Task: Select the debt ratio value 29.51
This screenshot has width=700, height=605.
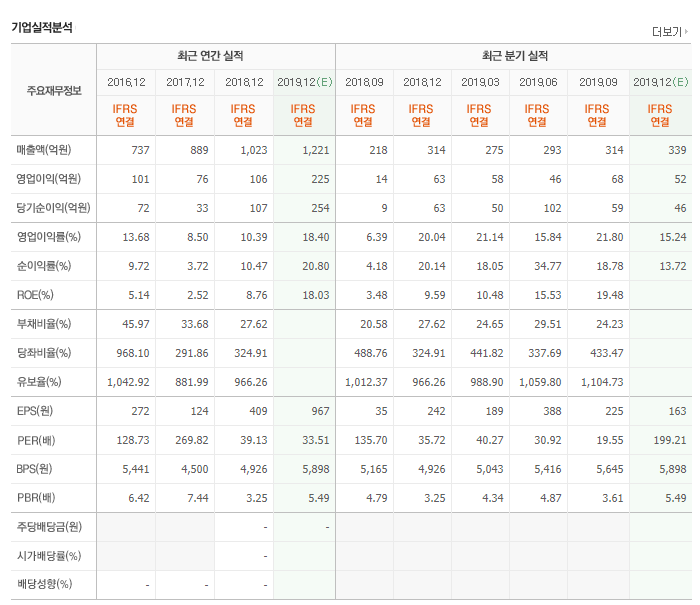Action: 548,324
